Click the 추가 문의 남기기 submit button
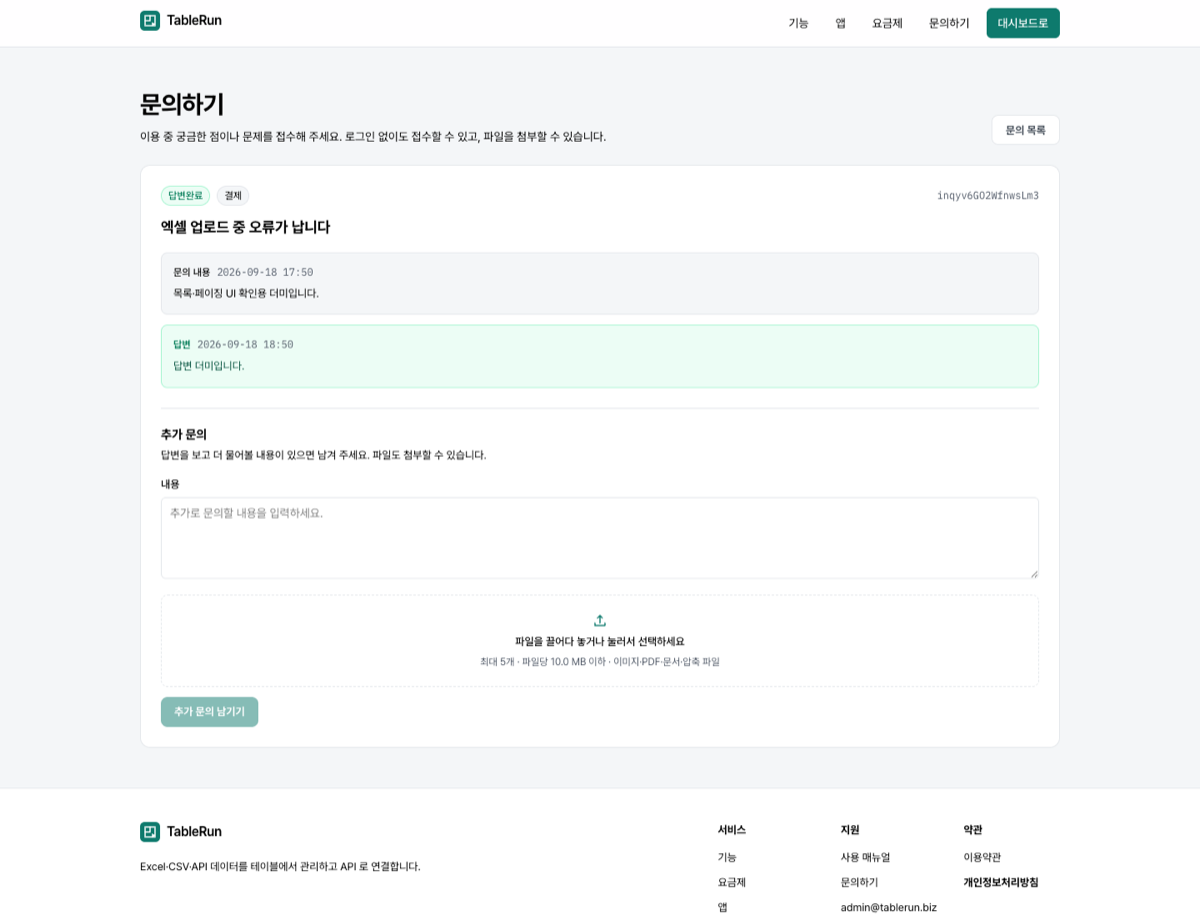The height and width of the screenshot is (916, 1200). coord(209,712)
